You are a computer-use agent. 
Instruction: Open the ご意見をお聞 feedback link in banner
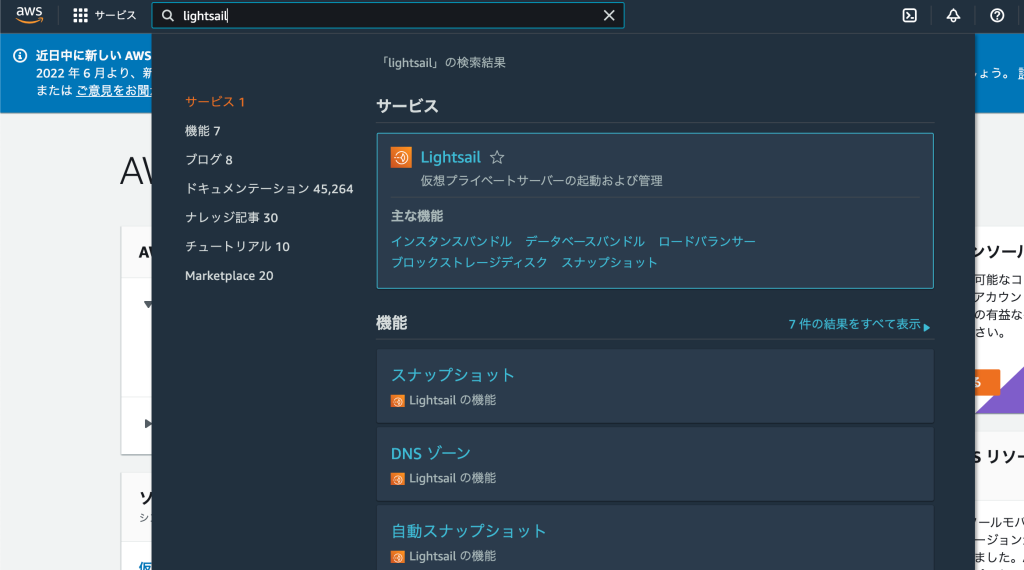[x=114, y=91]
